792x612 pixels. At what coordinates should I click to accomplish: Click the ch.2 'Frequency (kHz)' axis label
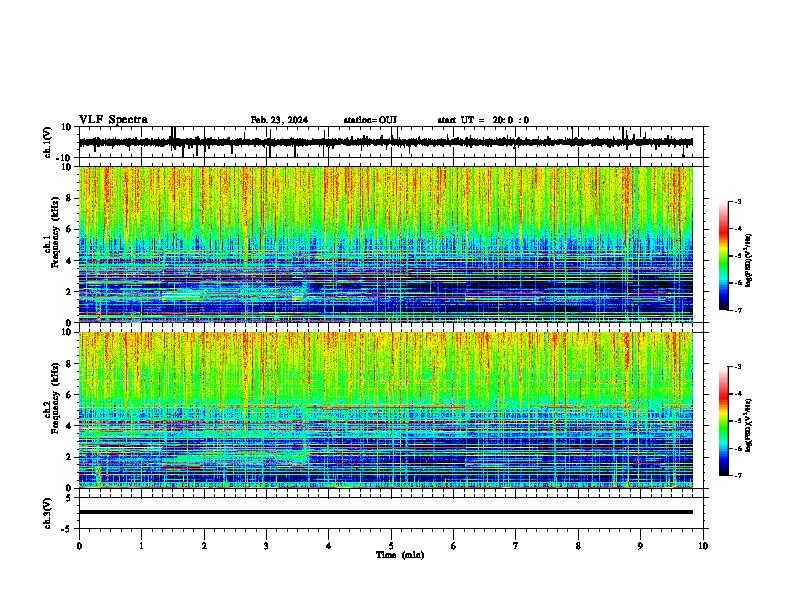coord(55,398)
